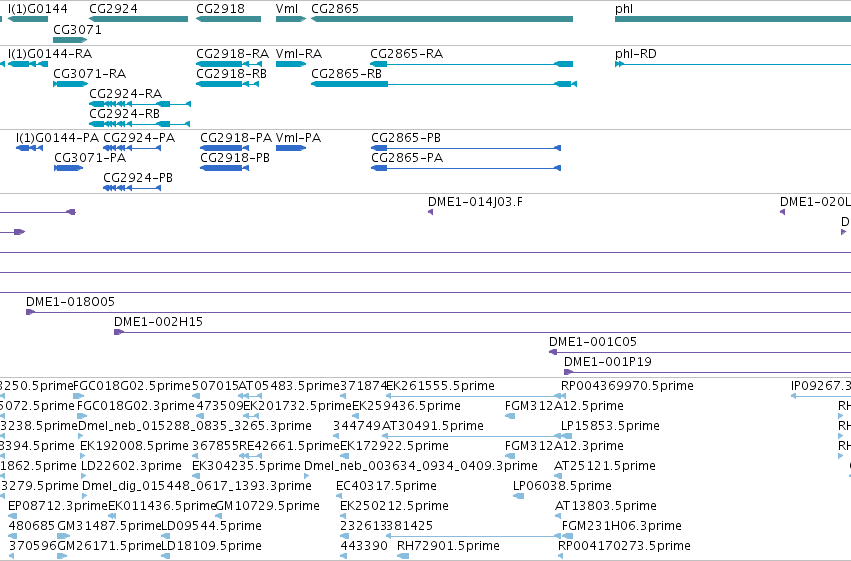Select the CG2924-PA protein label
The image size is (851, 561).
139,138
